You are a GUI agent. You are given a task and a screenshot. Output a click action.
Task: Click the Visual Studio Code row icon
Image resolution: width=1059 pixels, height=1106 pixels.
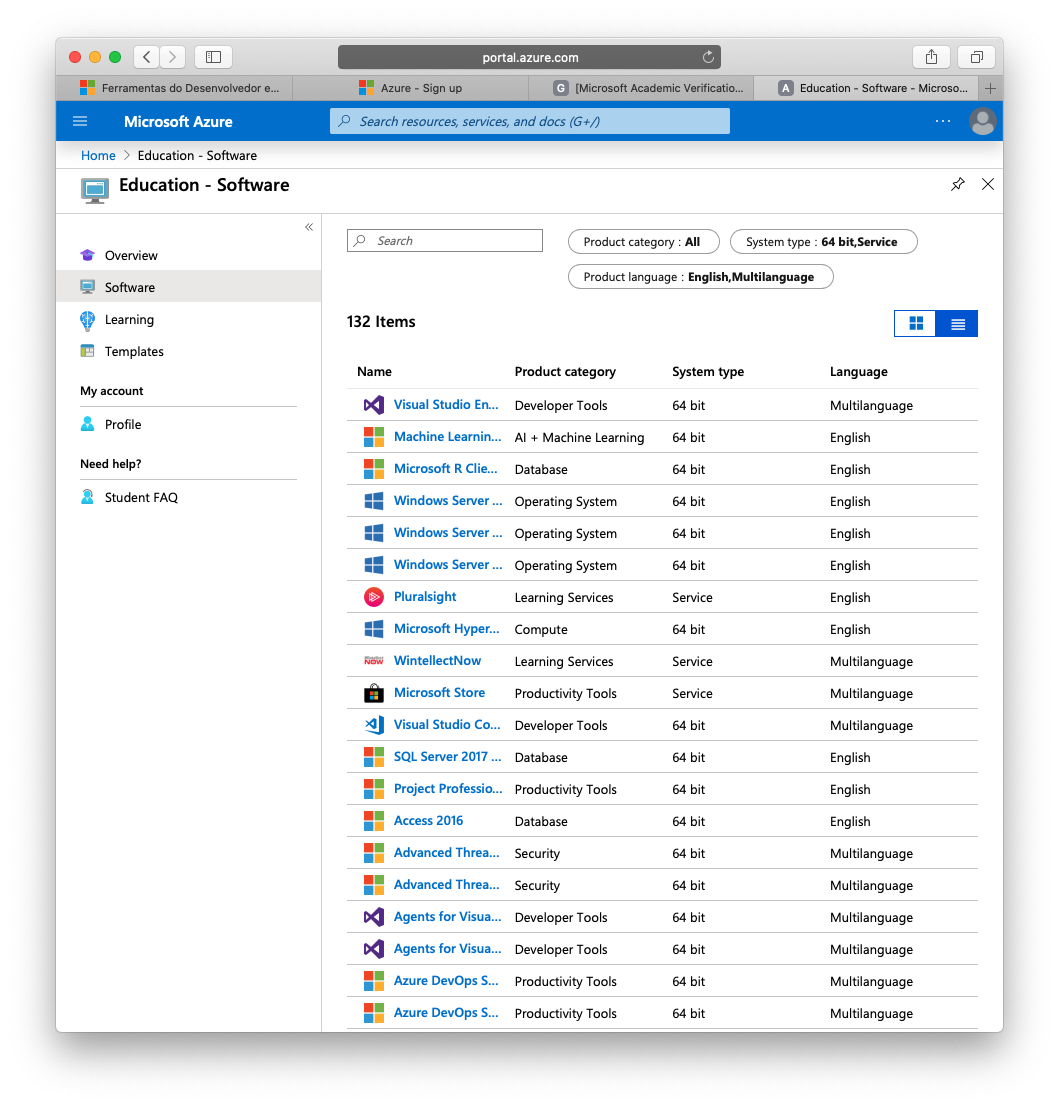[x=373, y=725]
